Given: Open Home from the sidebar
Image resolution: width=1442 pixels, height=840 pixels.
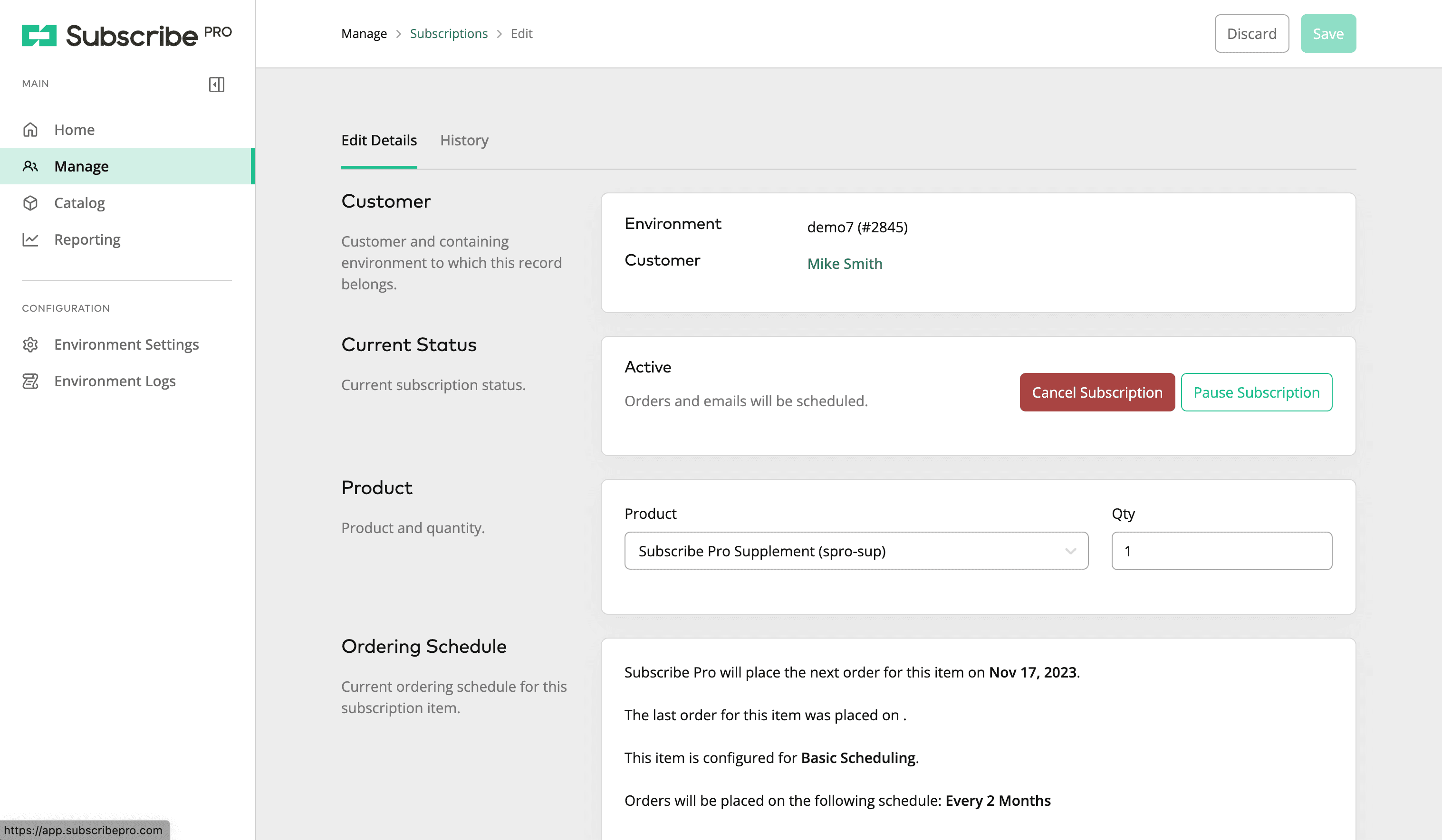Looking at the screenshot, I should 126,130.
